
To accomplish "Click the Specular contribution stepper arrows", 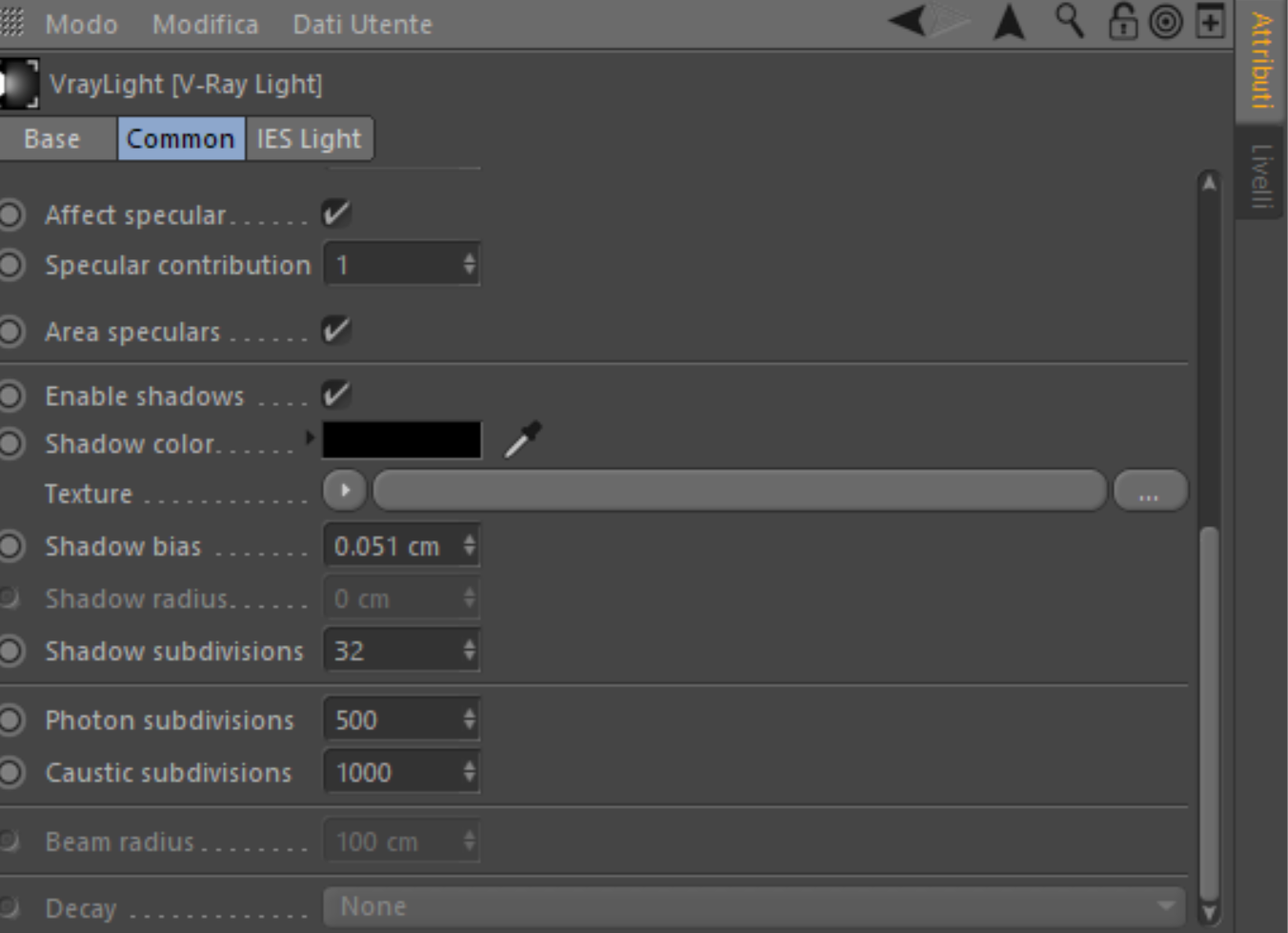I will coord(469,265).
